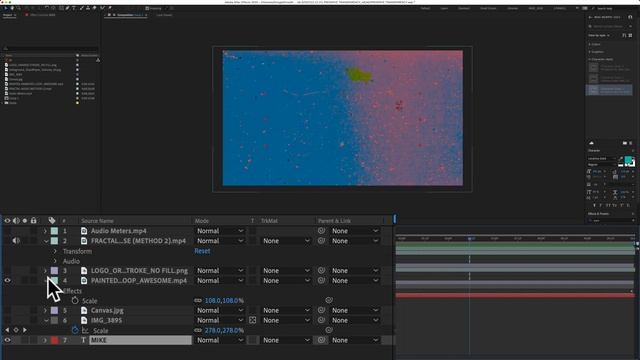Toggle Scale stopwatch under IMG_3895
The width and height of the screenshot is (640, 360).
click(75, 330)
